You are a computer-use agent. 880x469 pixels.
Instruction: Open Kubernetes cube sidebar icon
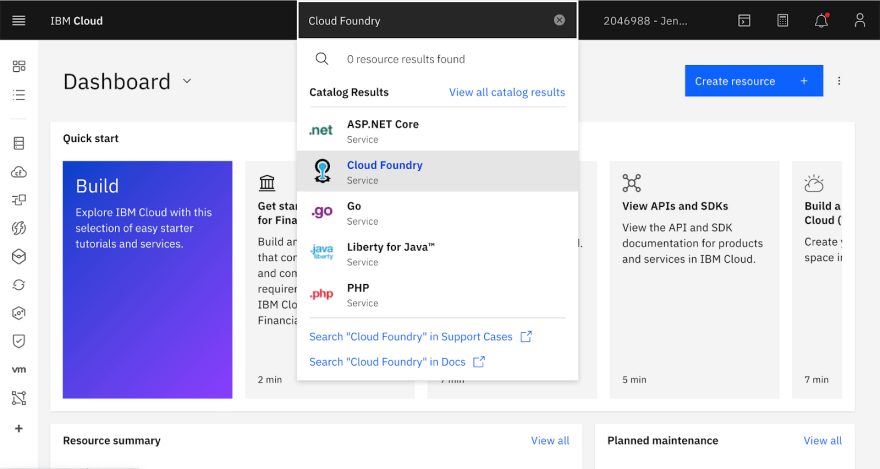(x=19, y=256)
